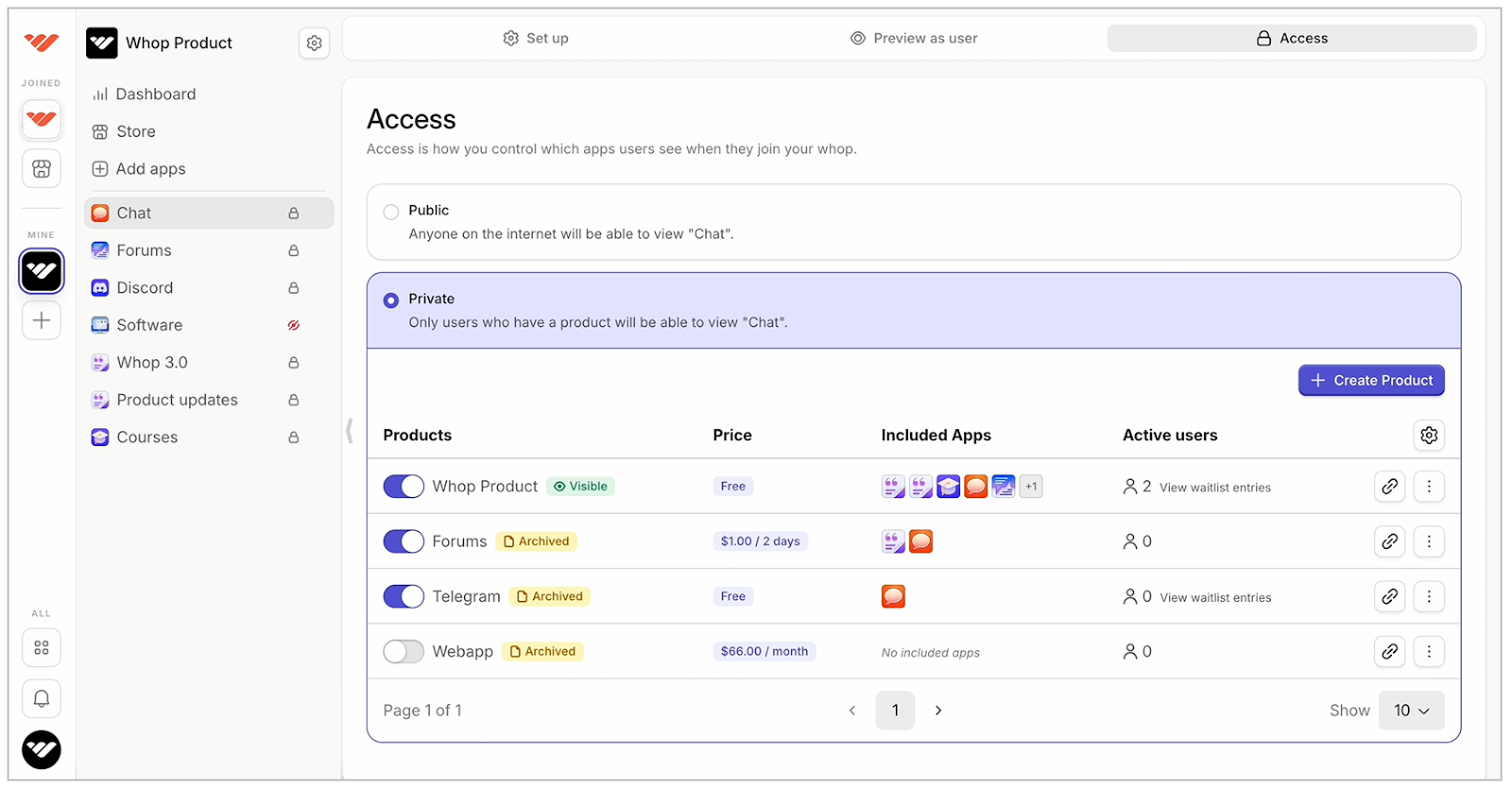1512x789 pixels.
Task: Open the Whop logo at top of rail
Action: 42,42
